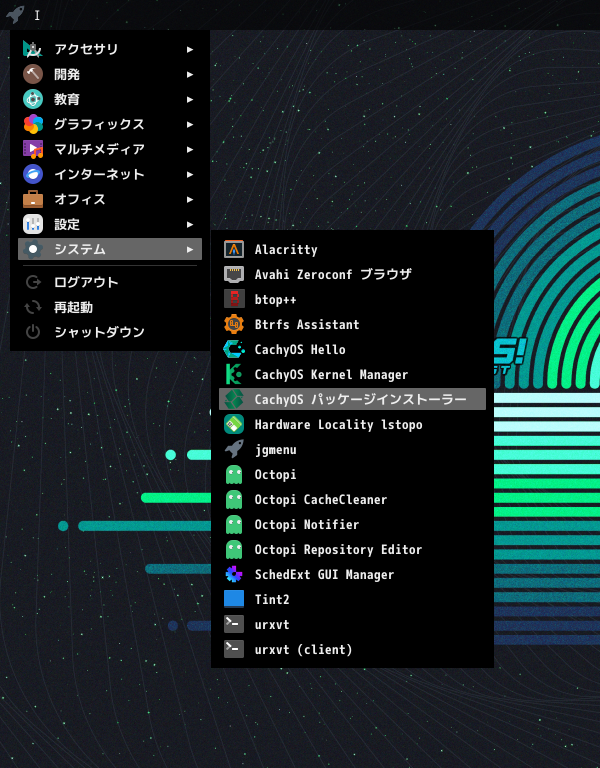Click the rocket launcher icon in the top panel
This screenshot has width=600, height=768.
15,14
